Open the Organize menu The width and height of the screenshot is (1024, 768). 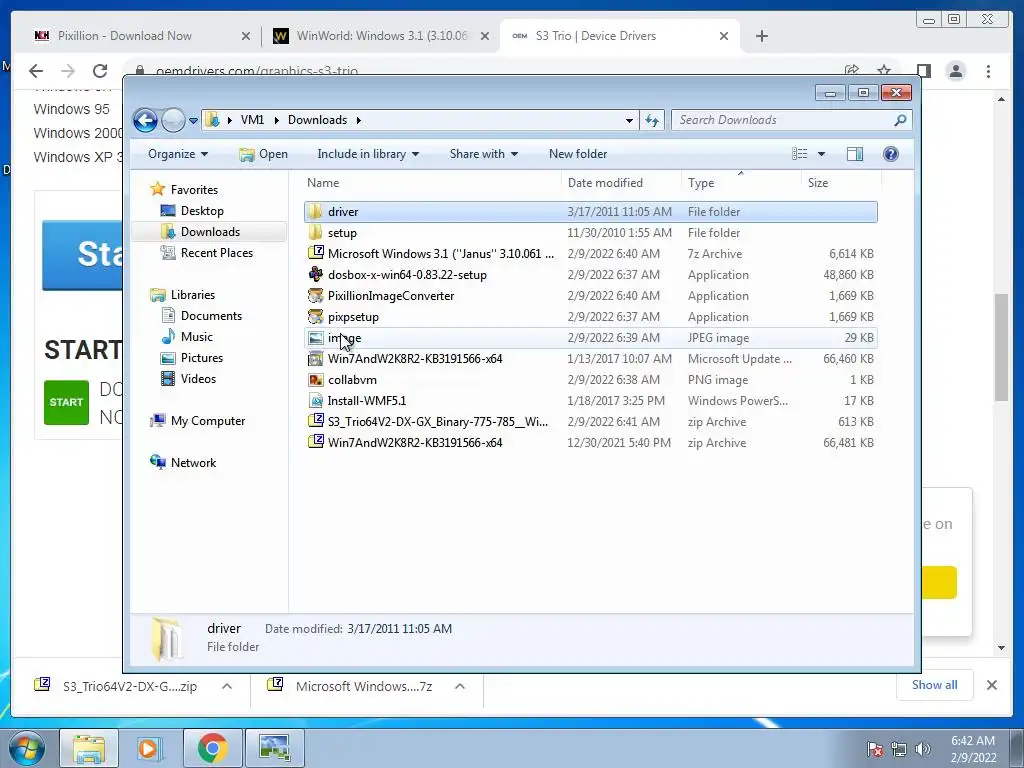[x=178, y=154]
